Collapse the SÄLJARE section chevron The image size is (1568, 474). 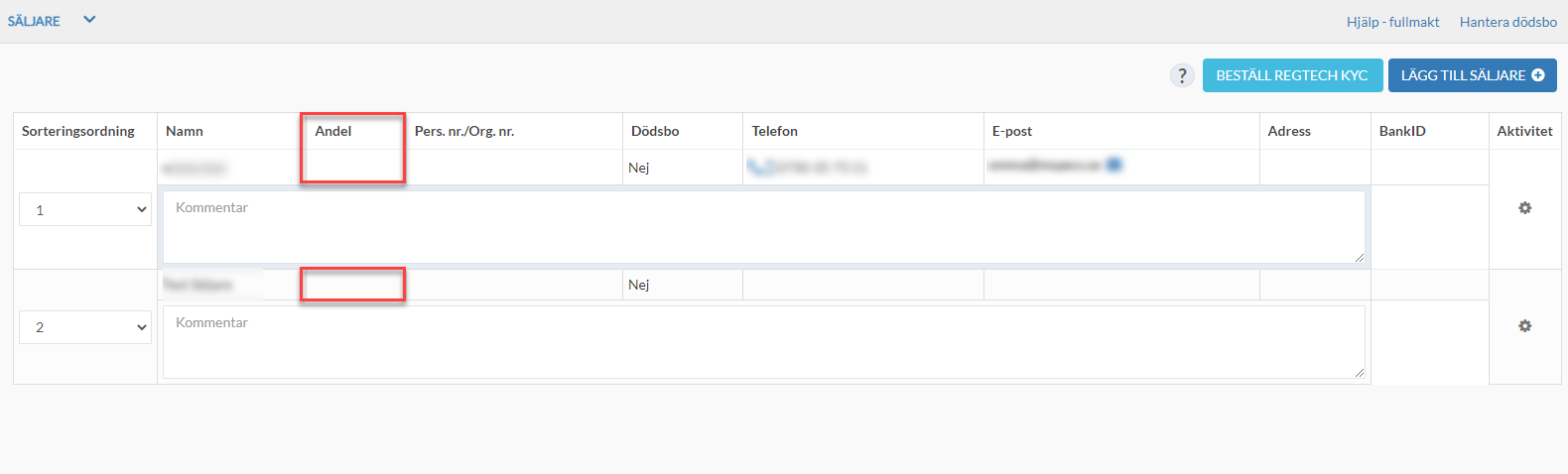tap(89, 20)
